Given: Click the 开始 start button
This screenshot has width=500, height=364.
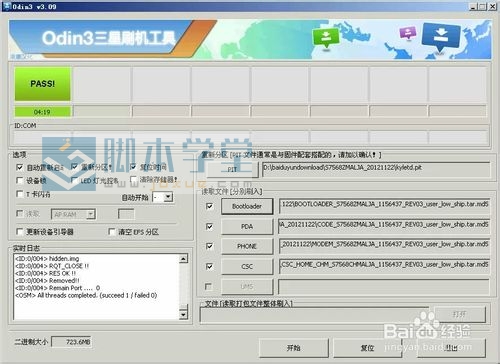Looking at the screenshot, I should (x=294, y=348).
